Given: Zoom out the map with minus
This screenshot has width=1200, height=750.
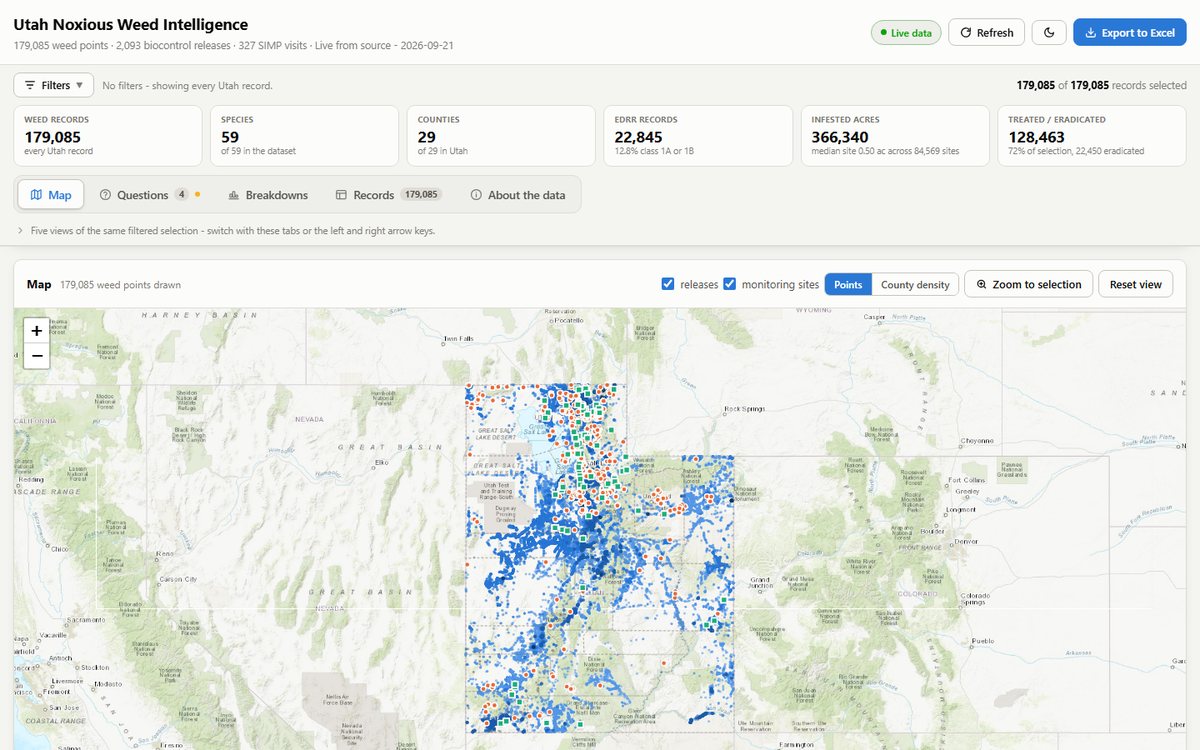Looking at the screenshot, I should [36, 356].
